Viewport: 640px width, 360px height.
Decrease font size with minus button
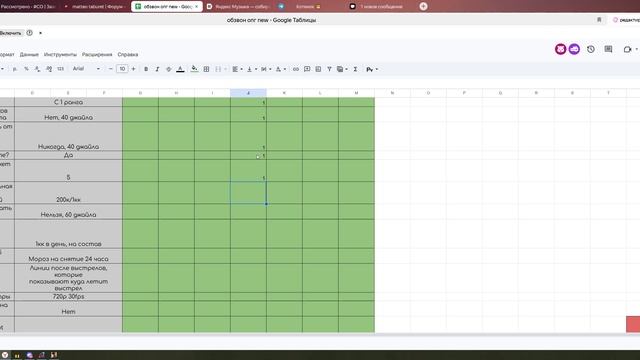click(110, 69)
